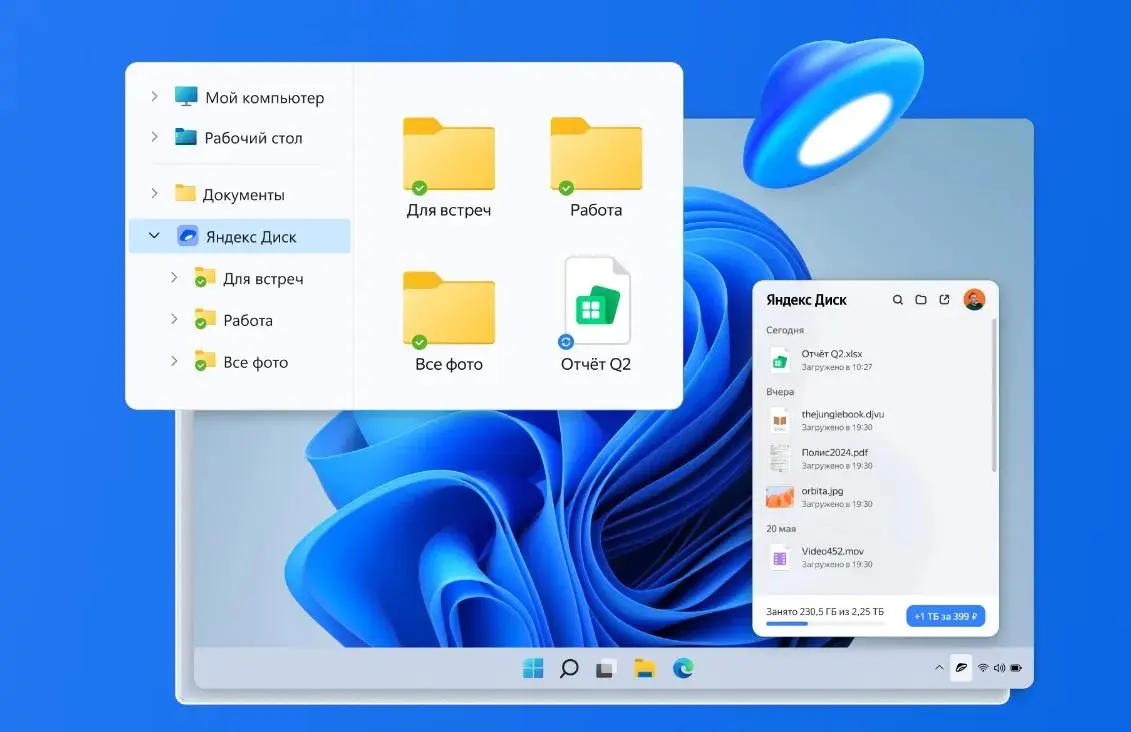Open the user avatar in Яндекс Диск panel
This screenshot has height=732, width=1131.
[974, 299]
